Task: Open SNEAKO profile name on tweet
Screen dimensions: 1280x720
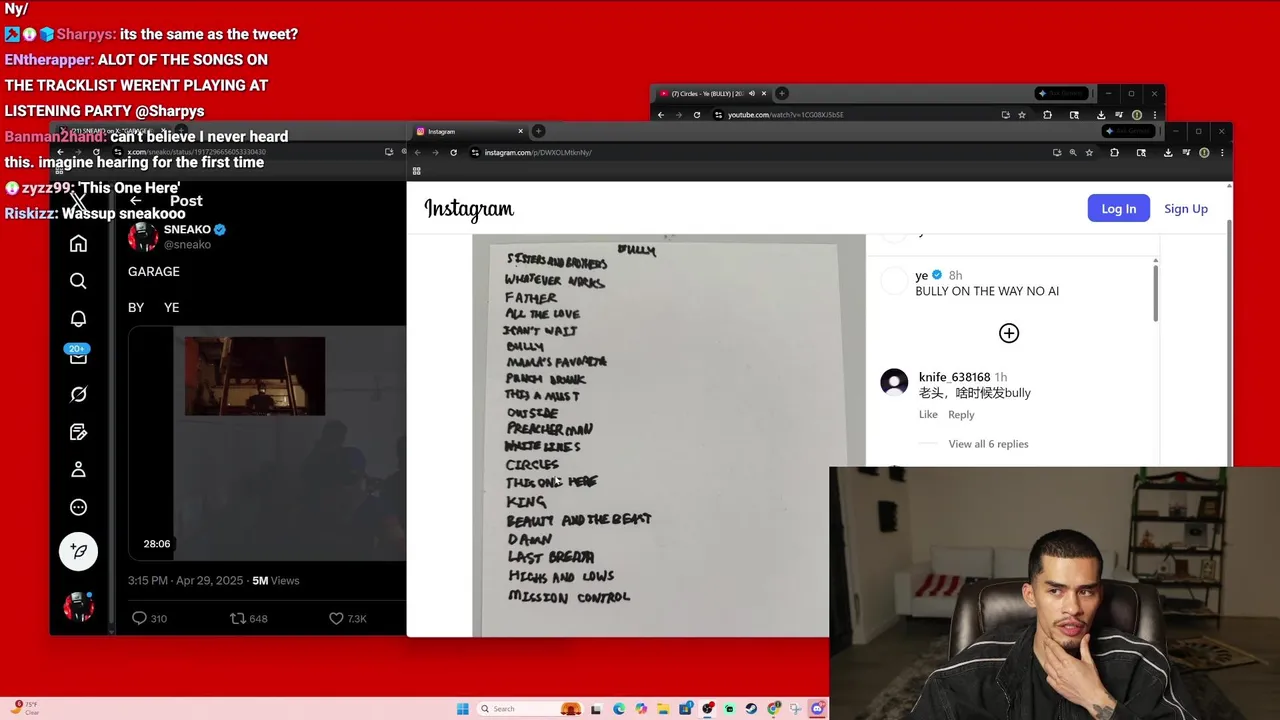Action: (x=187, y=229)
